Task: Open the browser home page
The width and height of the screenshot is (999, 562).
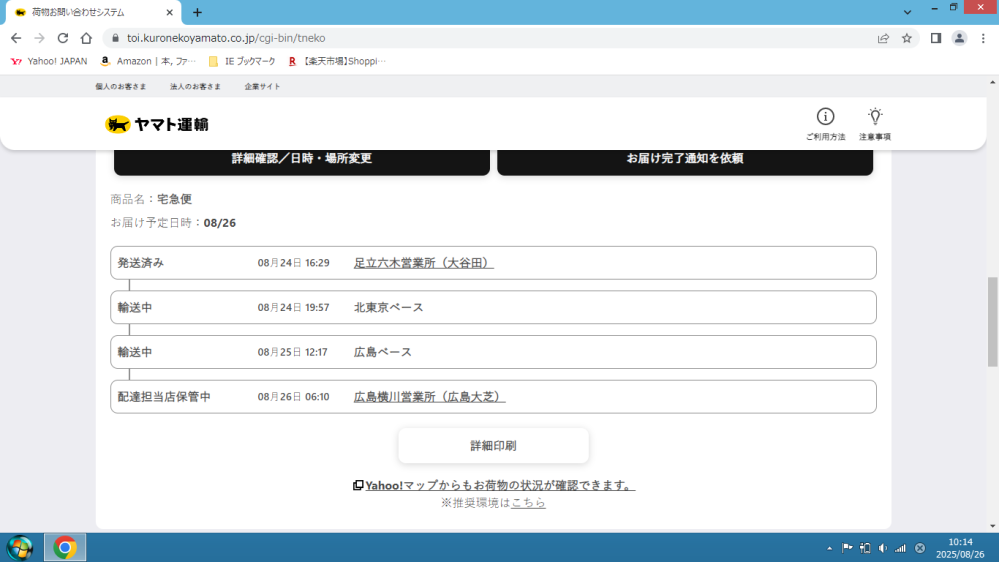Action: [x=86, y=38]
